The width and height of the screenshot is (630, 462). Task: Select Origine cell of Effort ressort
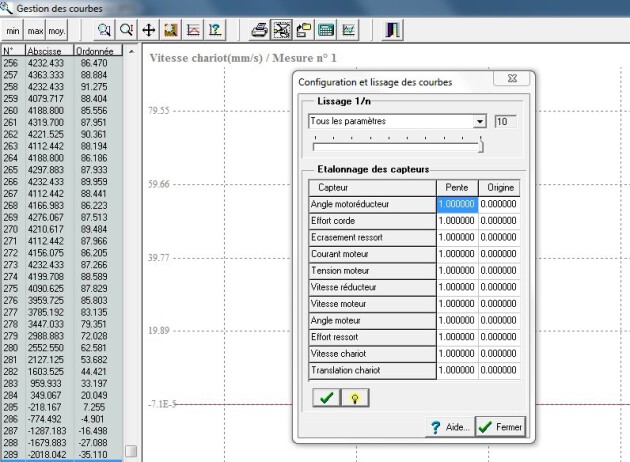[499, 337]
